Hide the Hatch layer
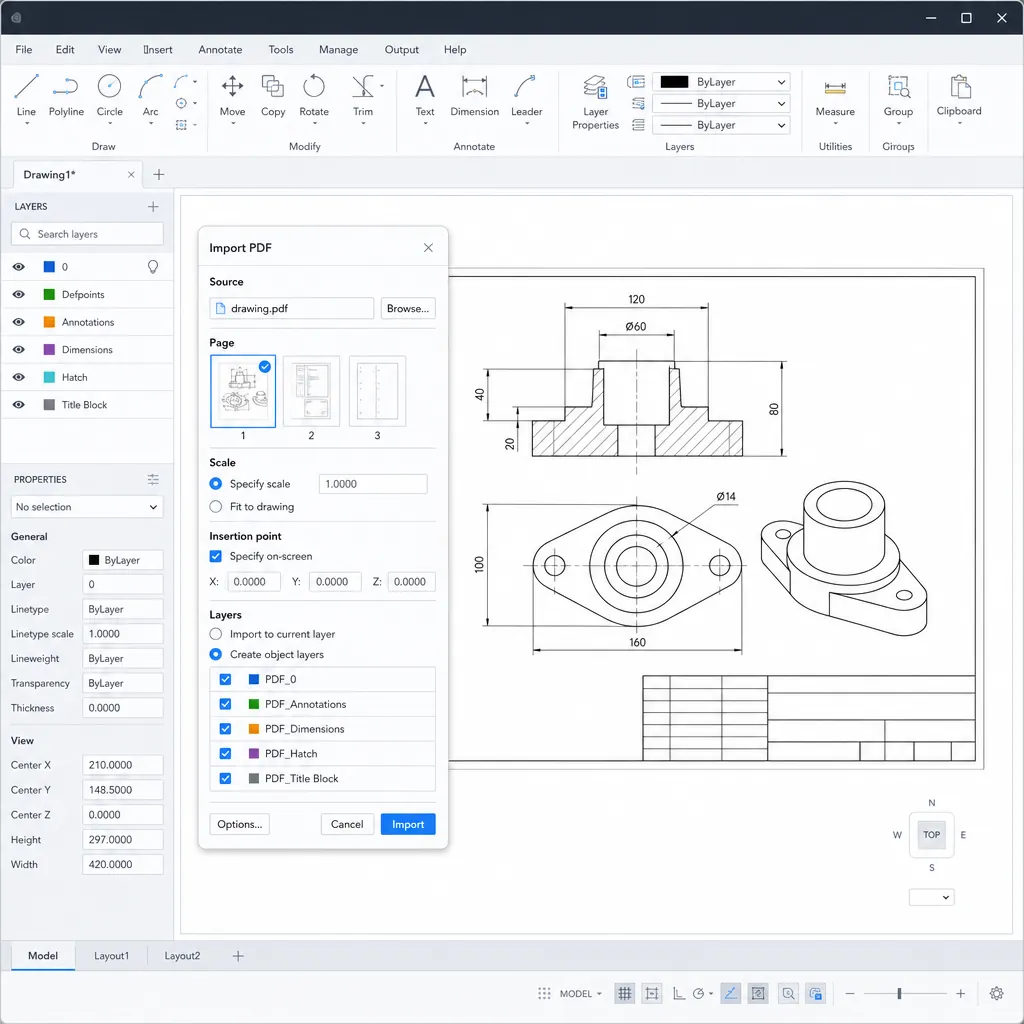This screenshot has height=1024, width=1024. click(19, 377)
